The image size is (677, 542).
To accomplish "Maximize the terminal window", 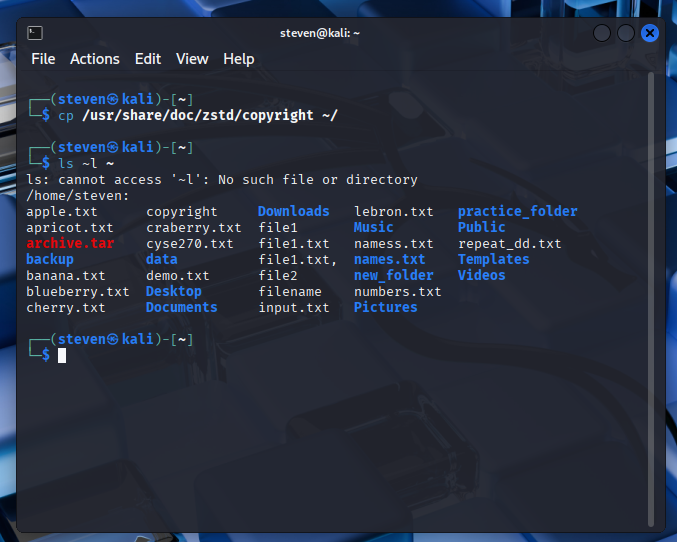I will coord(626,33).
